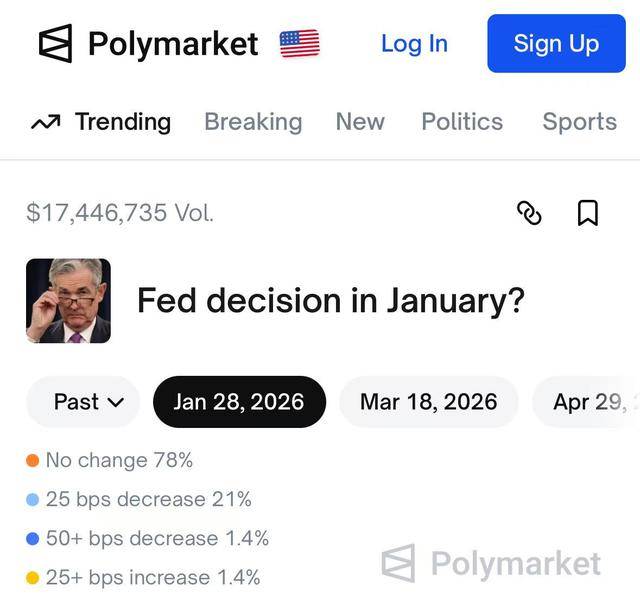
Task: Click the orange No change dot
Action: pyautogui.click(x=33, y=461)
